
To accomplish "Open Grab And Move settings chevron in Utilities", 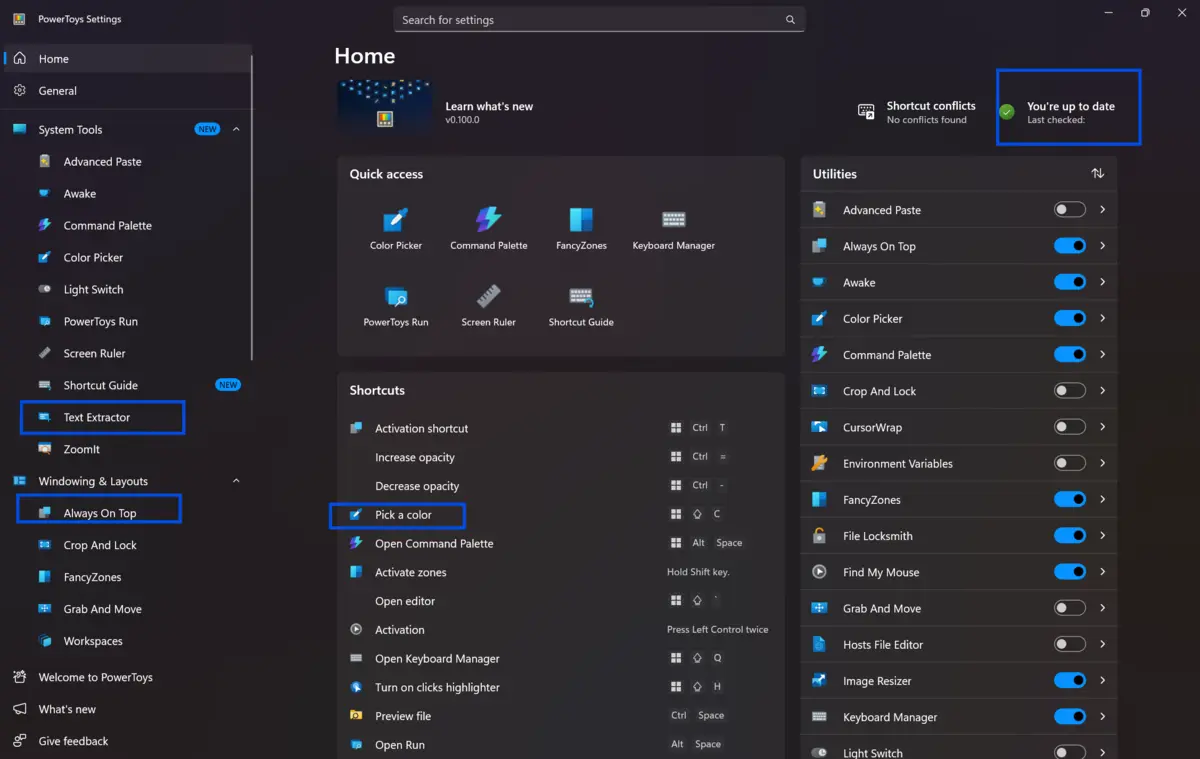I will tap(1102, 608).
